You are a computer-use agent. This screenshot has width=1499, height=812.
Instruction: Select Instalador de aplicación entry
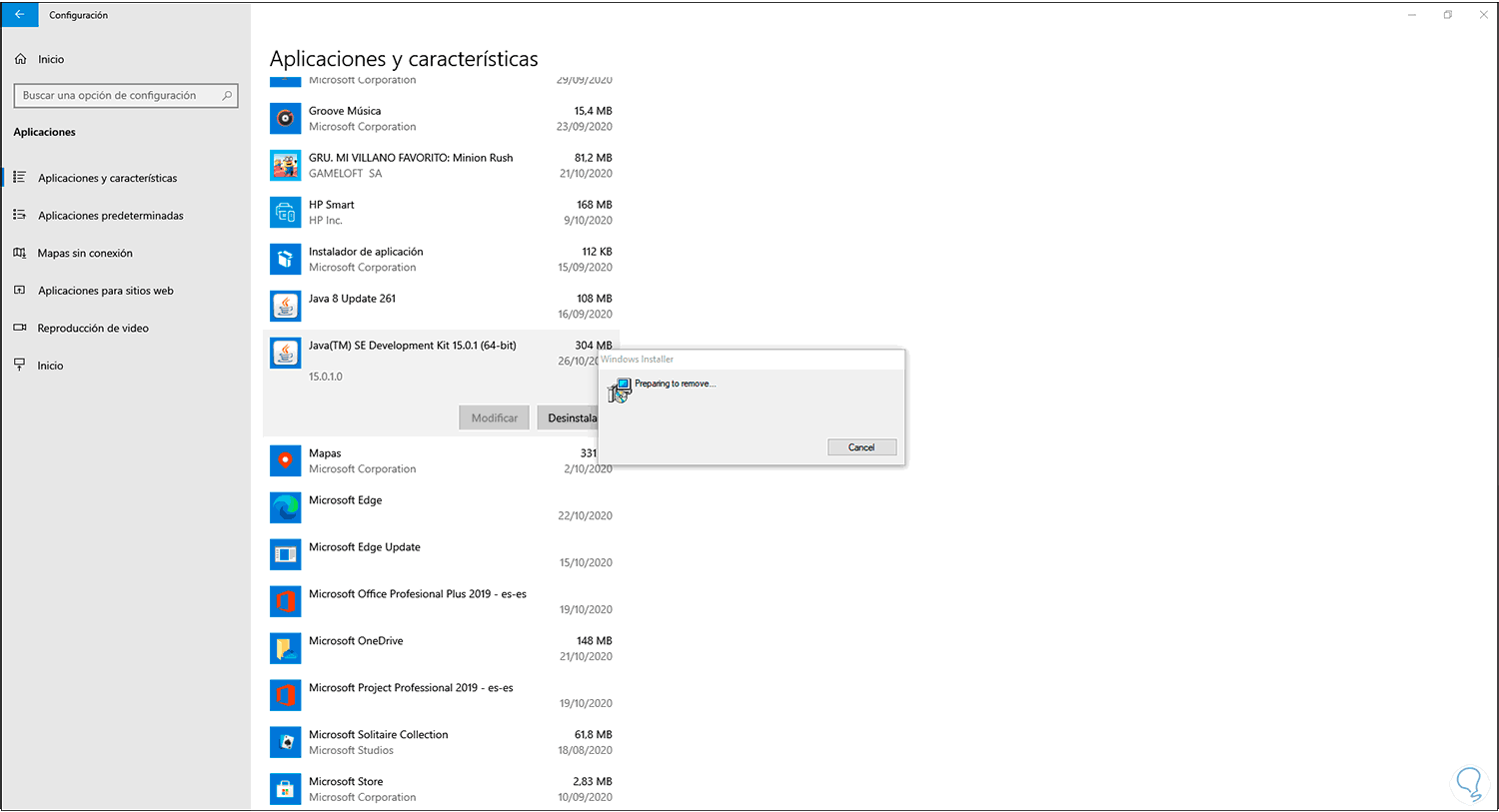(x=366, y=252)
